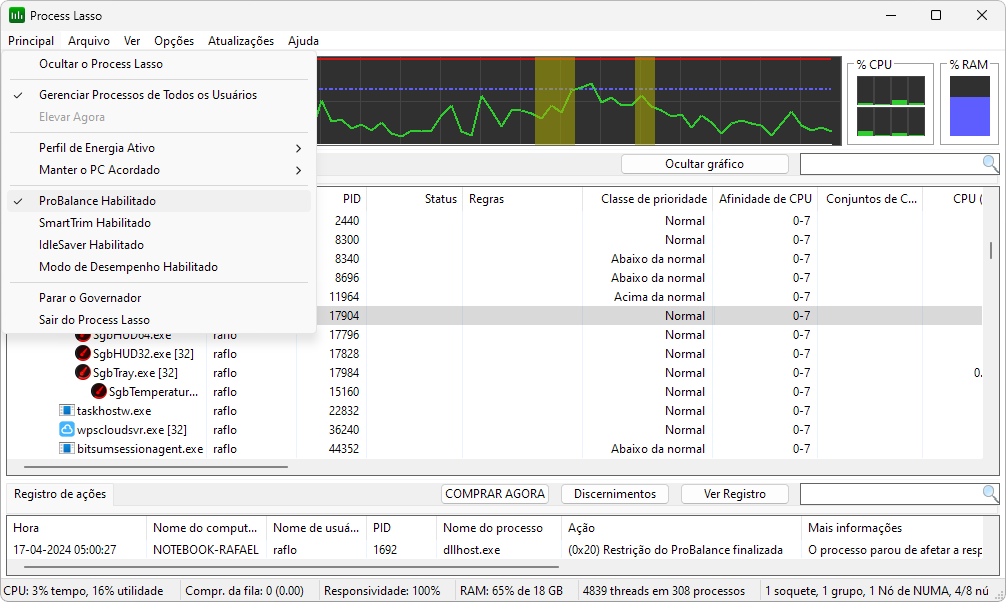Click 'CPU: 3% tempo, 16% utilidade' status
This screenshot has width=1006, height=602.
pyautogui.click(x=83, y=590)
